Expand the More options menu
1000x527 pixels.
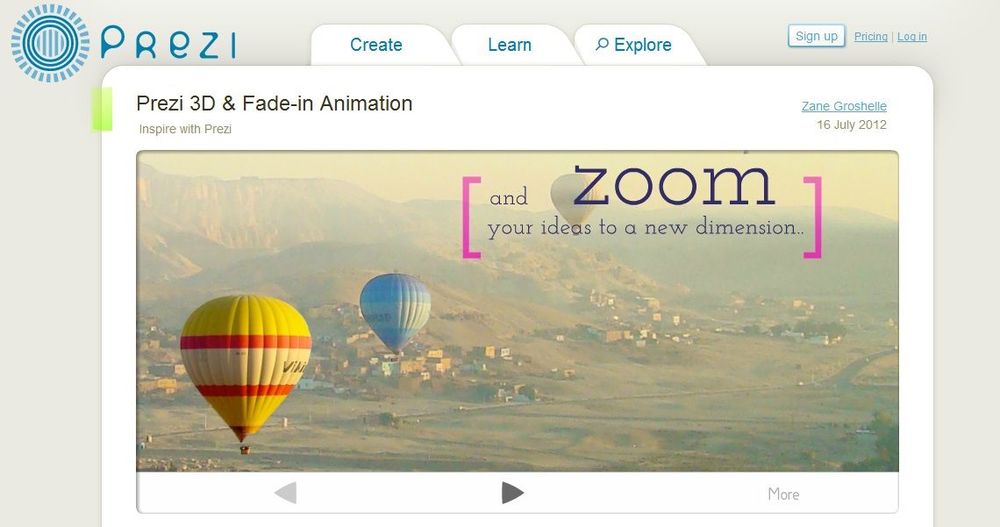click(783, 494)
